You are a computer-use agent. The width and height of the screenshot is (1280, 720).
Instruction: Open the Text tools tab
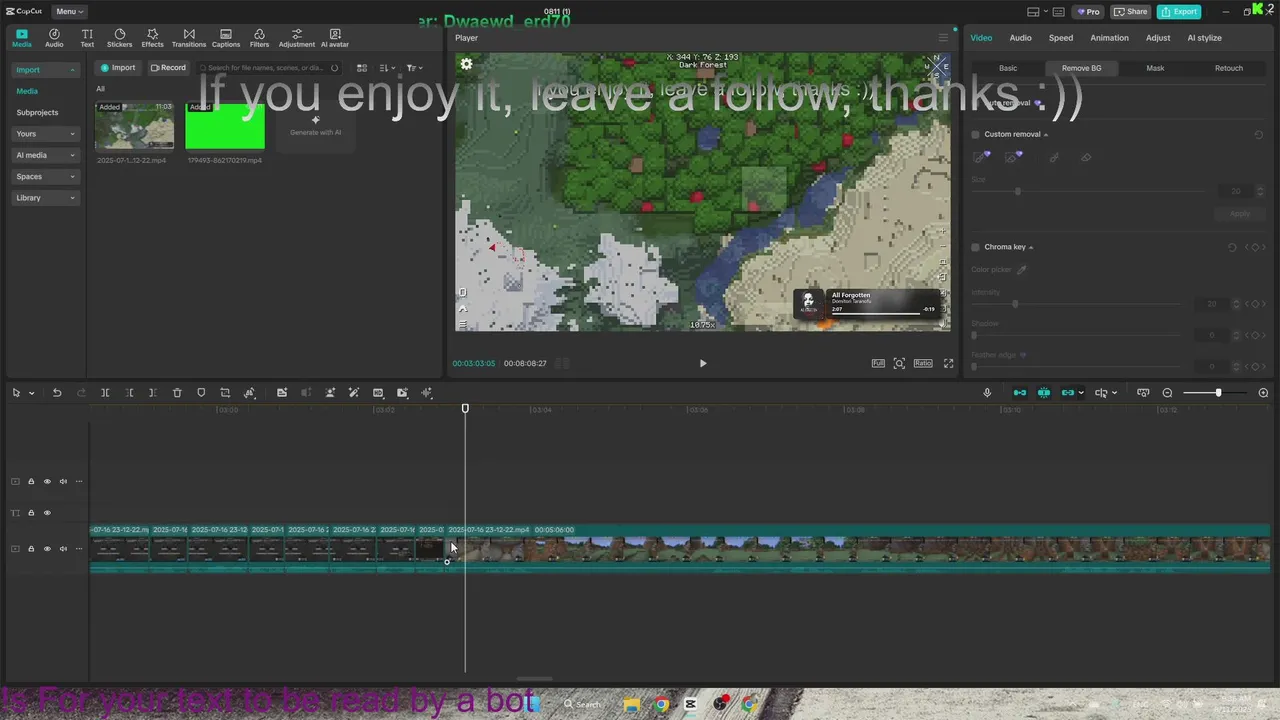87,38
